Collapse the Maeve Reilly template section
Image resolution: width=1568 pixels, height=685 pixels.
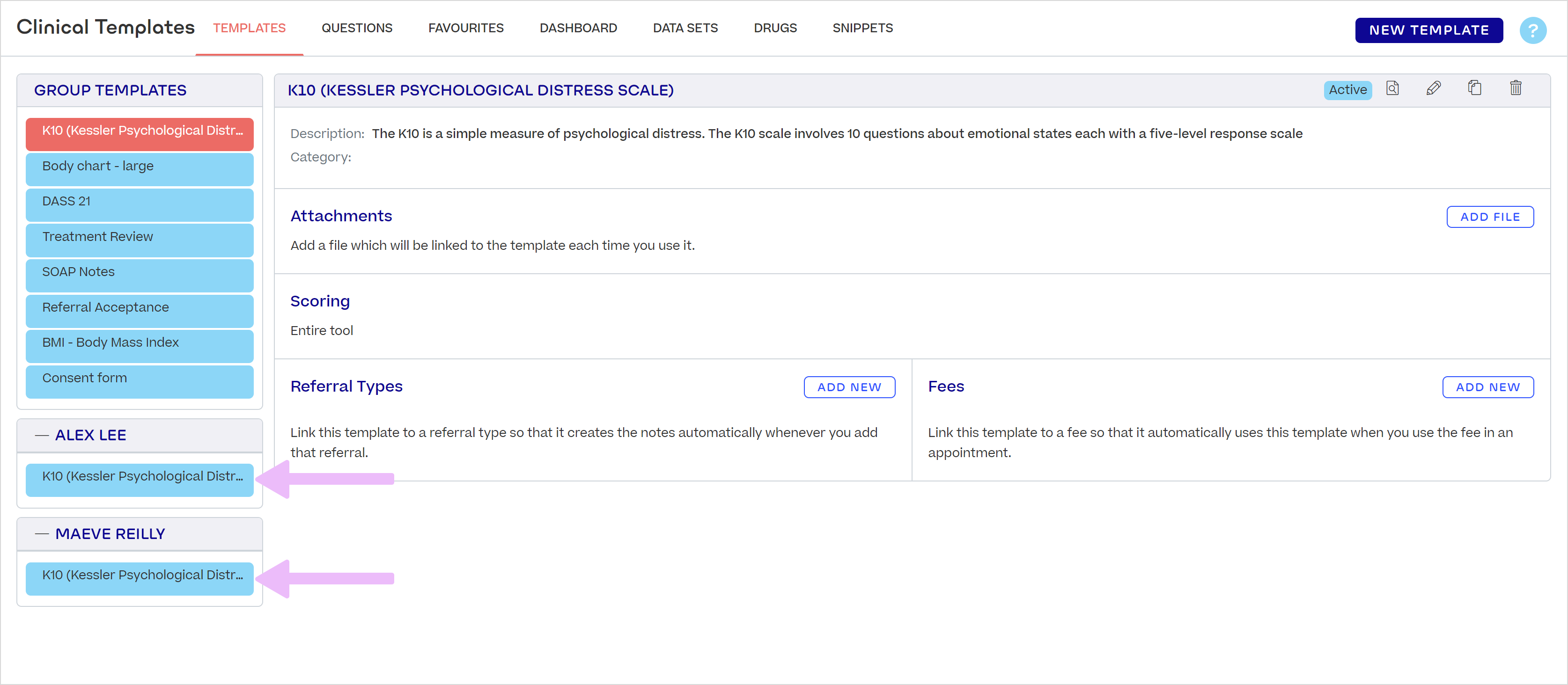click(x=42, y=533)
